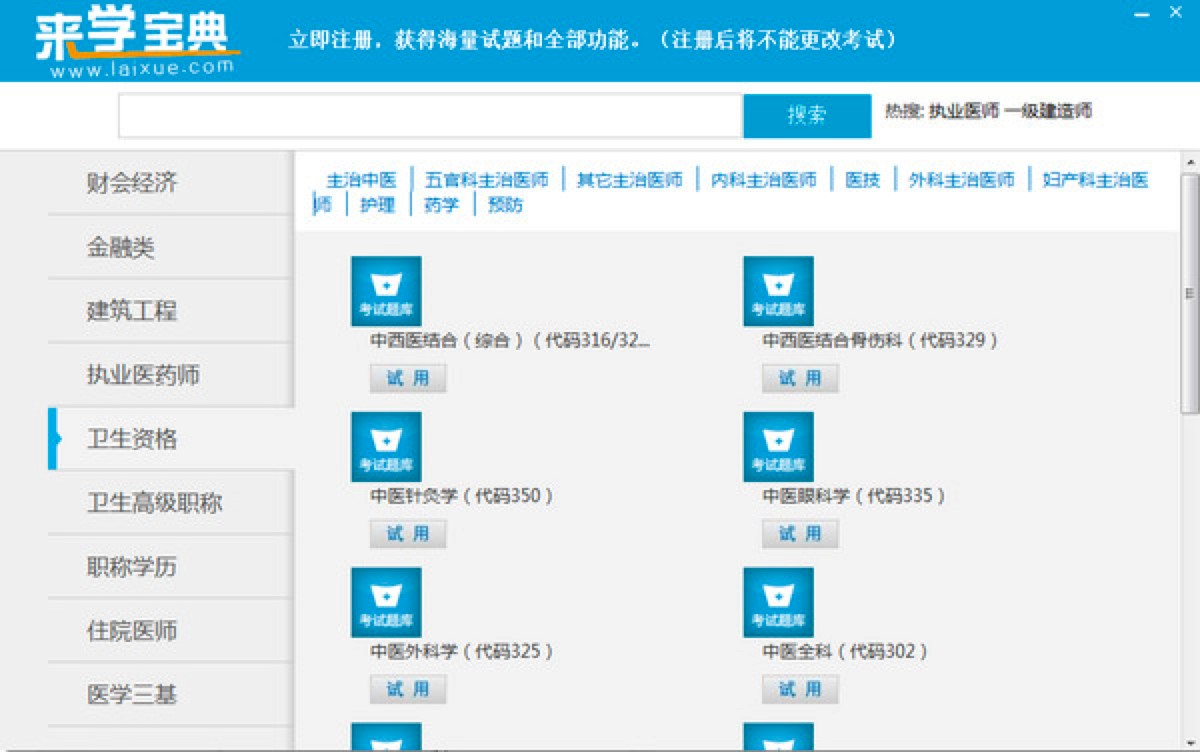Open the 预防 subcategory link

pyautogui.click(x=505, y=206)
